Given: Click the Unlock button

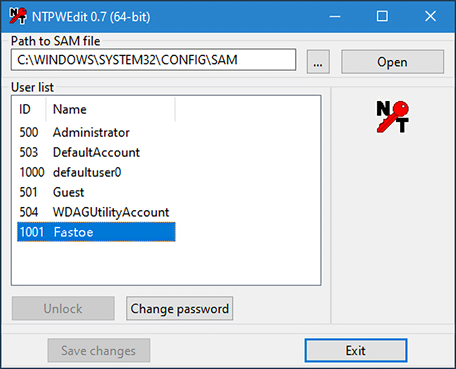Looking at the screenshot, I should pyautogui.click(x=63, y=308).
